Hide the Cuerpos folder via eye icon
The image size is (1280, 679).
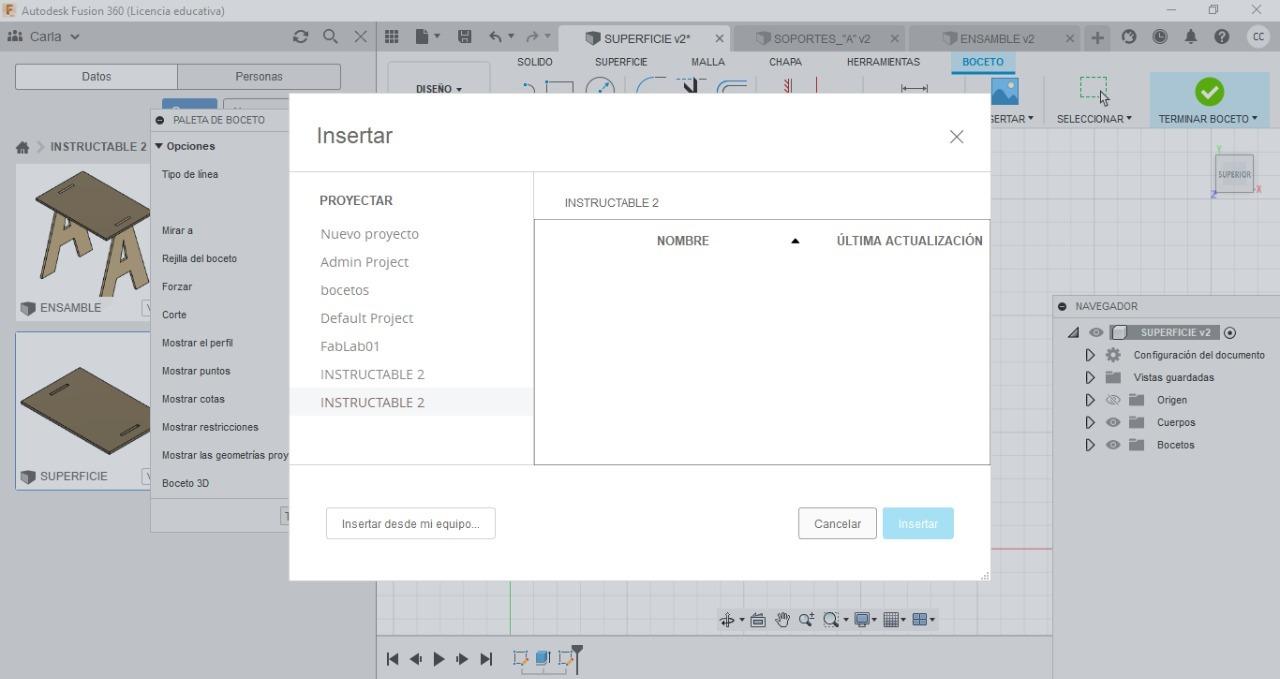coord(1113,422)
